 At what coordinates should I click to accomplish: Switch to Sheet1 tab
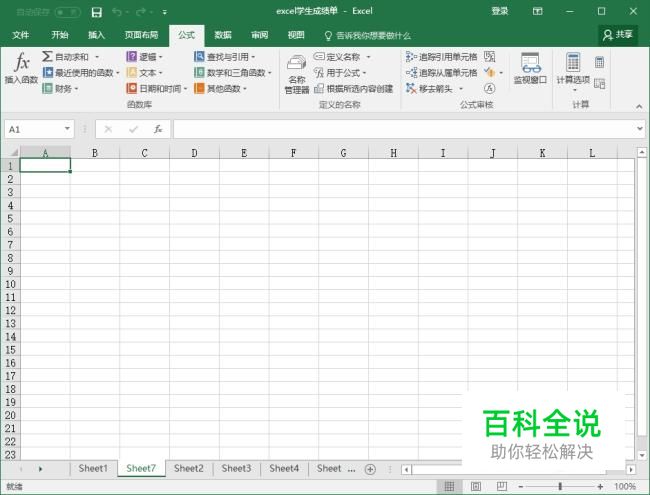[93, 468]
